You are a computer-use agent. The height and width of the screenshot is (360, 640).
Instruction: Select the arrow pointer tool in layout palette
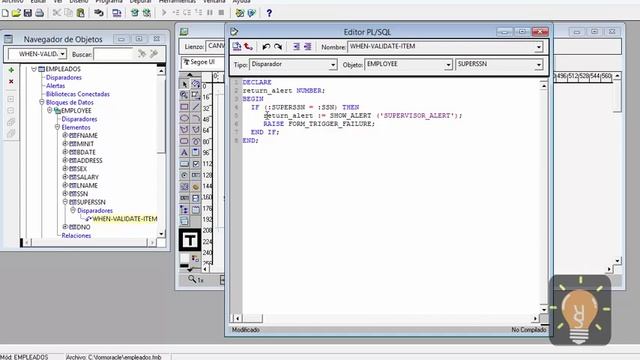184,84
